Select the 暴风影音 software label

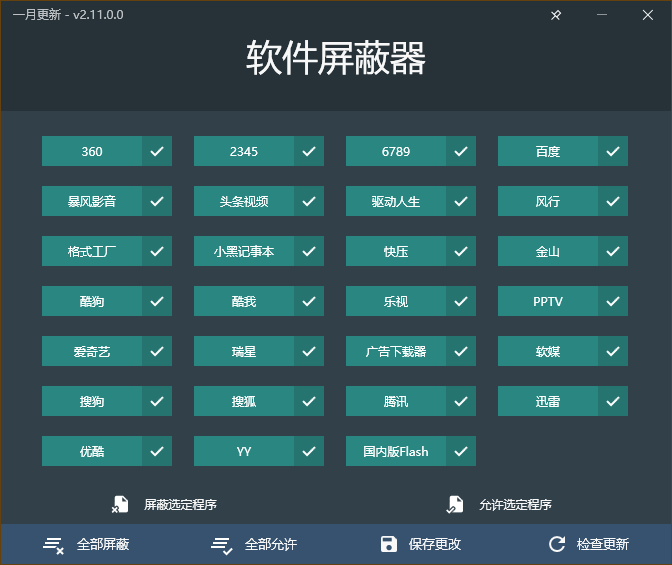pos(92,201)
